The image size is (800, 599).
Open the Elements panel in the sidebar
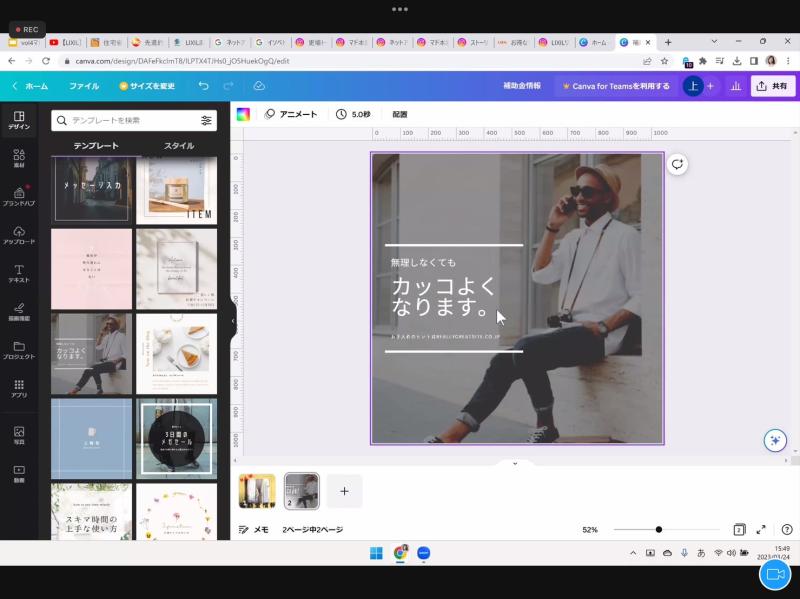19,158
